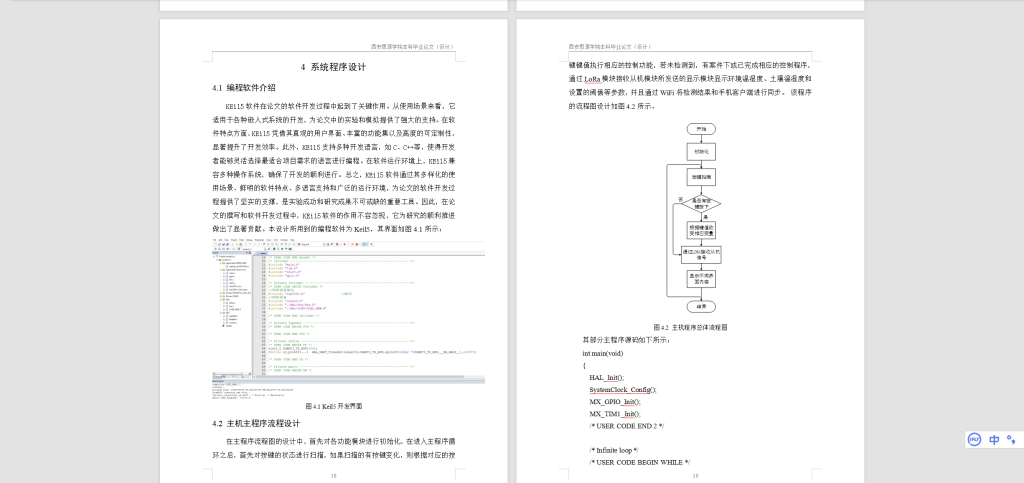Click the first paragraph line beginning 'KEIL5 软件在论文'
1024x483 pixels.
click(x=340, y=105)
